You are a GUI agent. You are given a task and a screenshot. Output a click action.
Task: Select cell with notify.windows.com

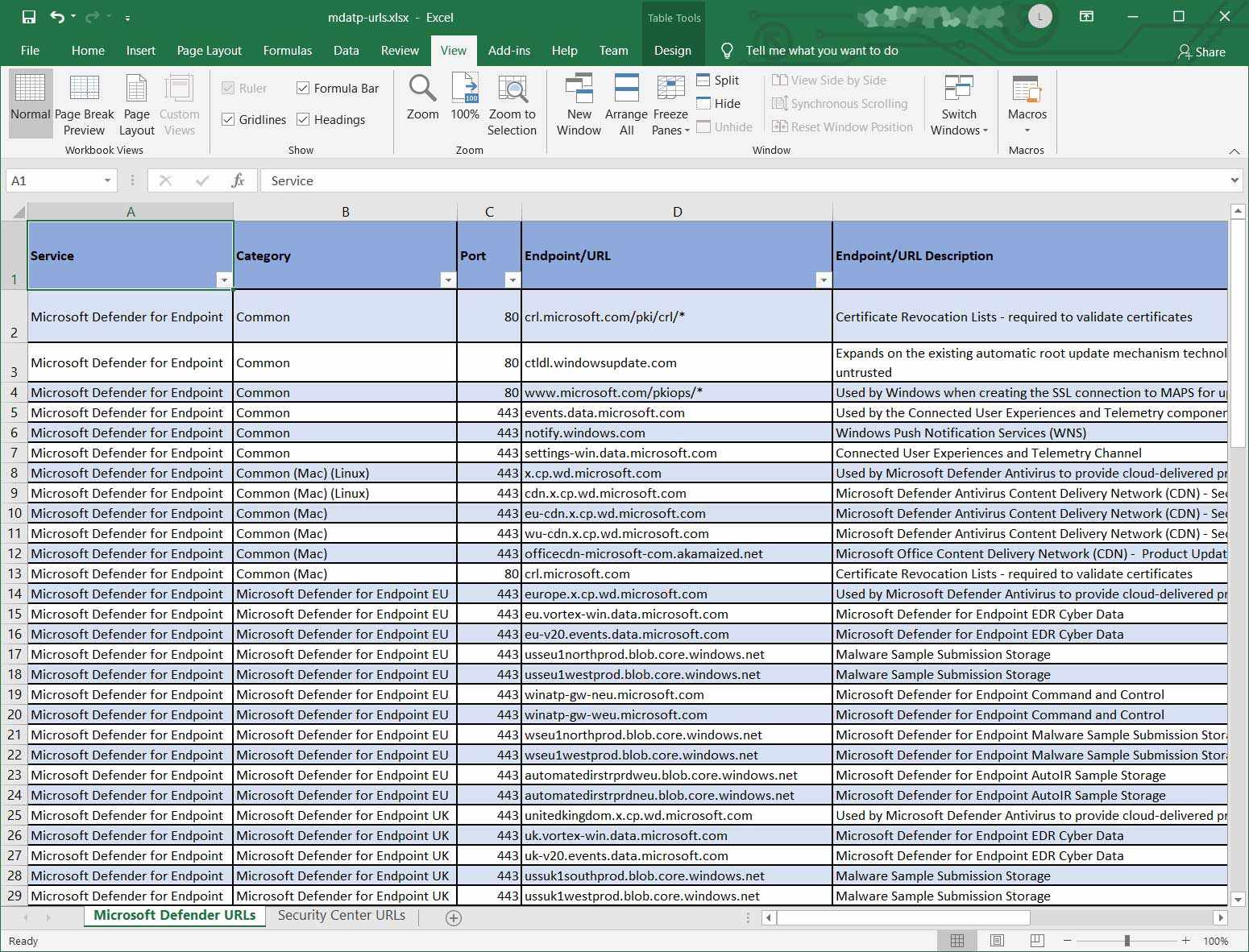tap(677, 433)
